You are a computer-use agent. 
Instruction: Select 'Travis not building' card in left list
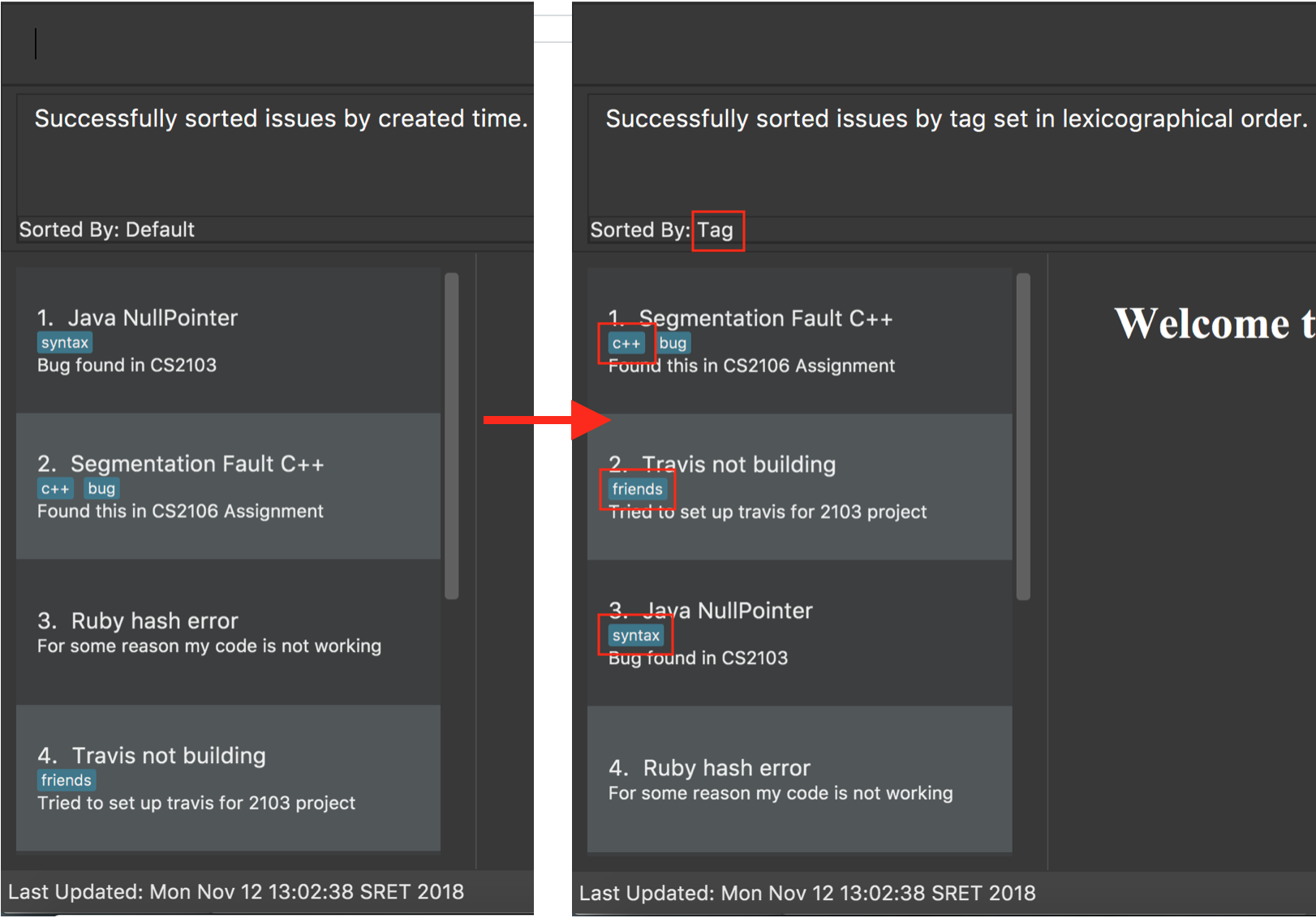pyautogui.click(x=229, y=778)
